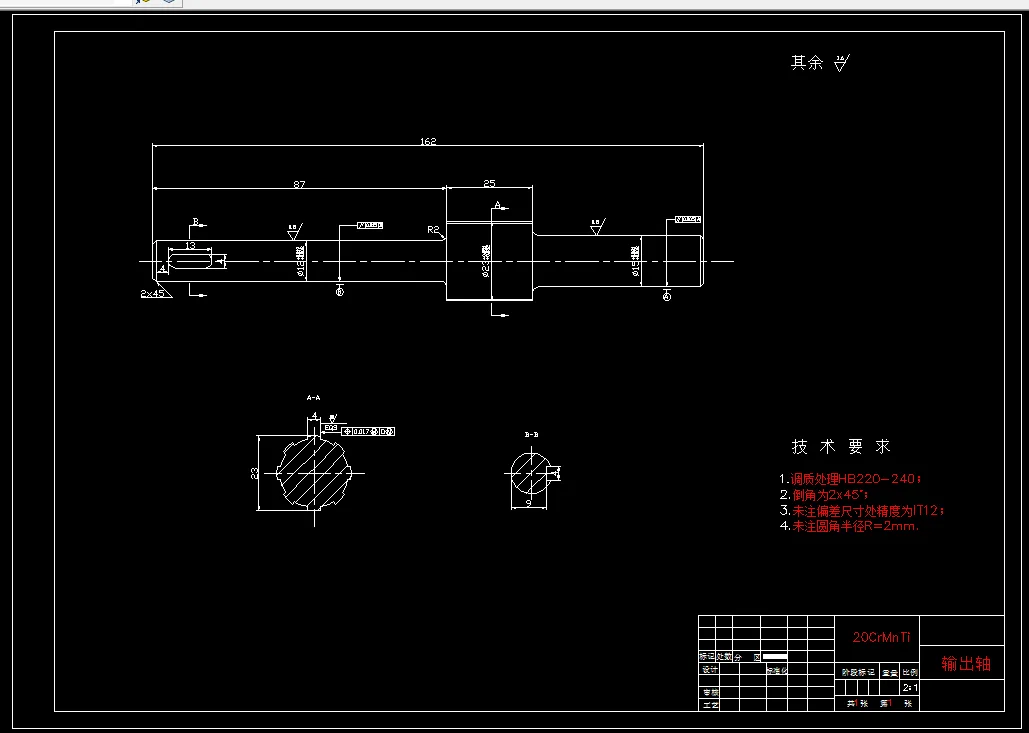This screenshot has width=1029, height=733.
Task: Select note 4 未注圆角半径R=2mm
Action: click(x=849, y=526)
